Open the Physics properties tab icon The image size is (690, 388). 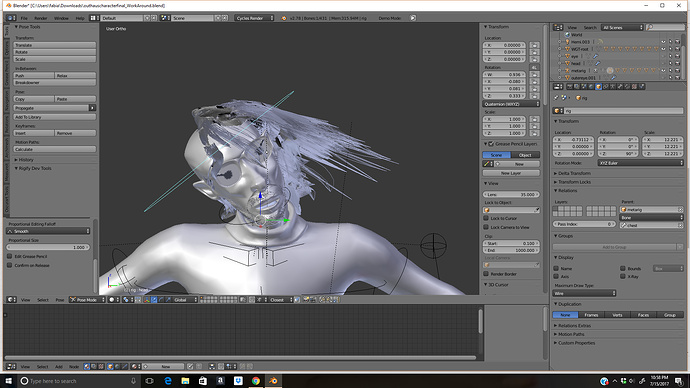click(x=642, y=87)
